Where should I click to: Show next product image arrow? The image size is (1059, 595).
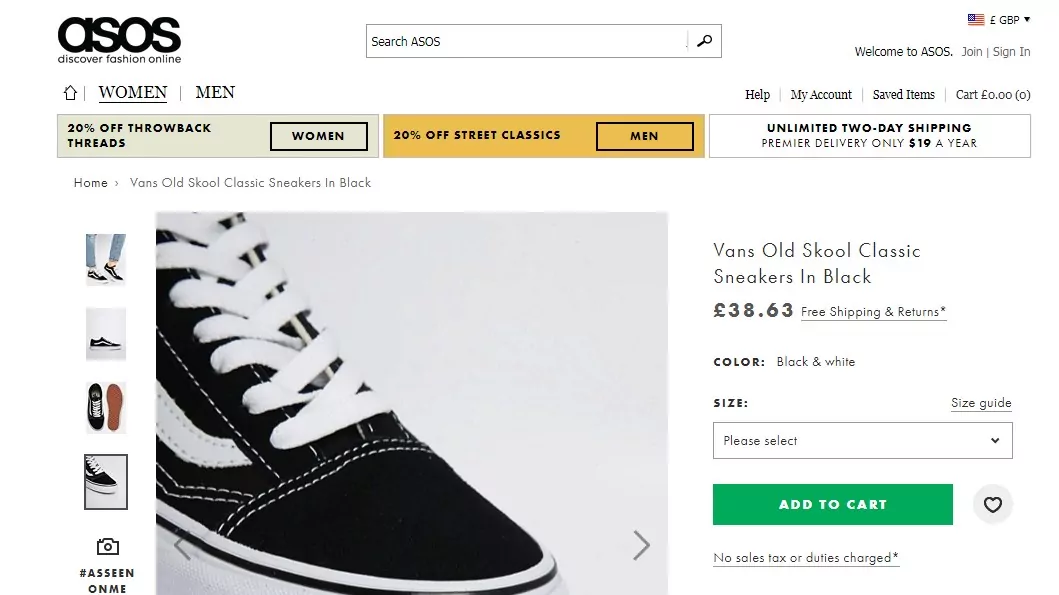[x=641, y=545]
